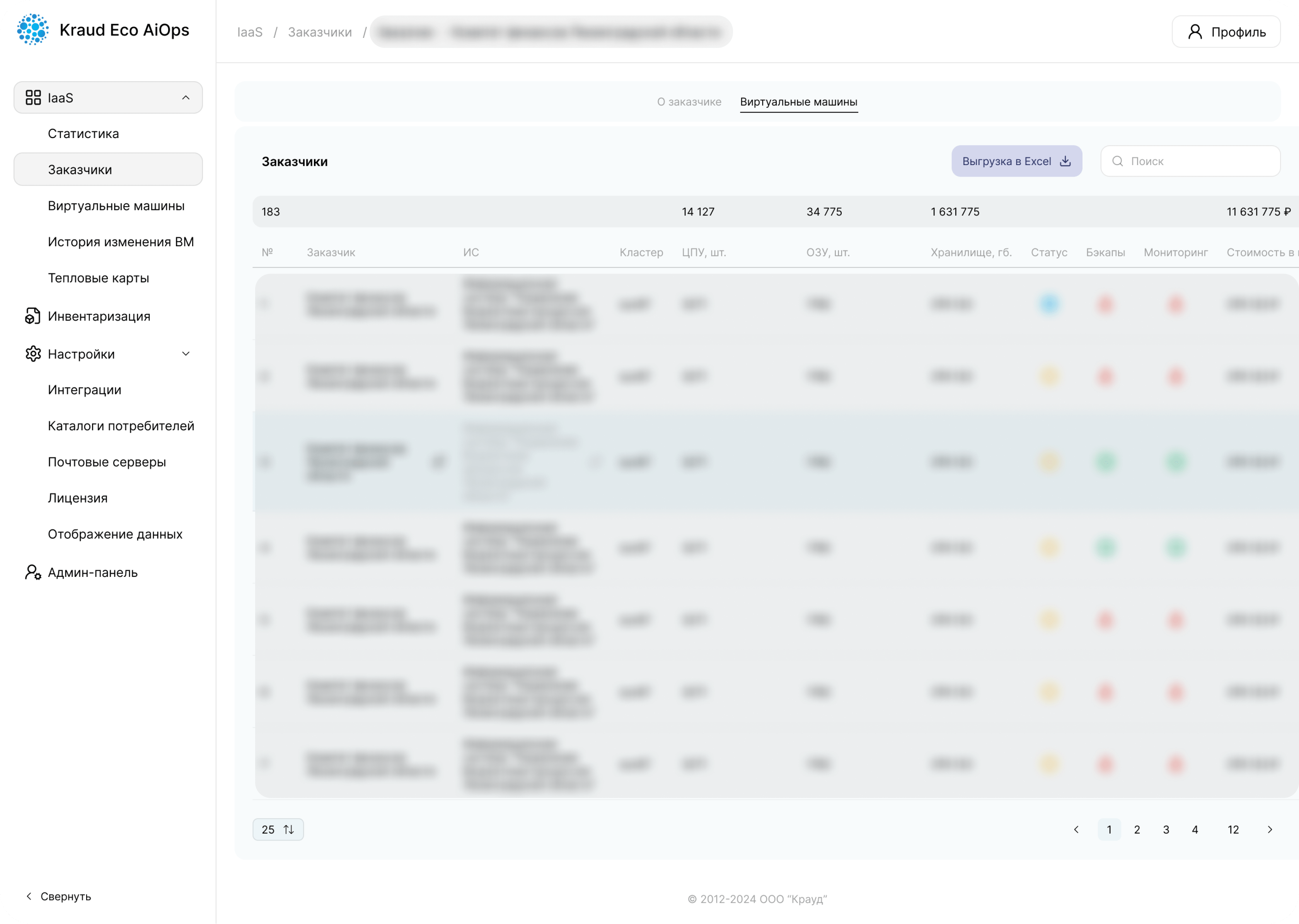
Task: Click the Настройки gear icon
Action: pyautogui.click(x=33, y=354)
